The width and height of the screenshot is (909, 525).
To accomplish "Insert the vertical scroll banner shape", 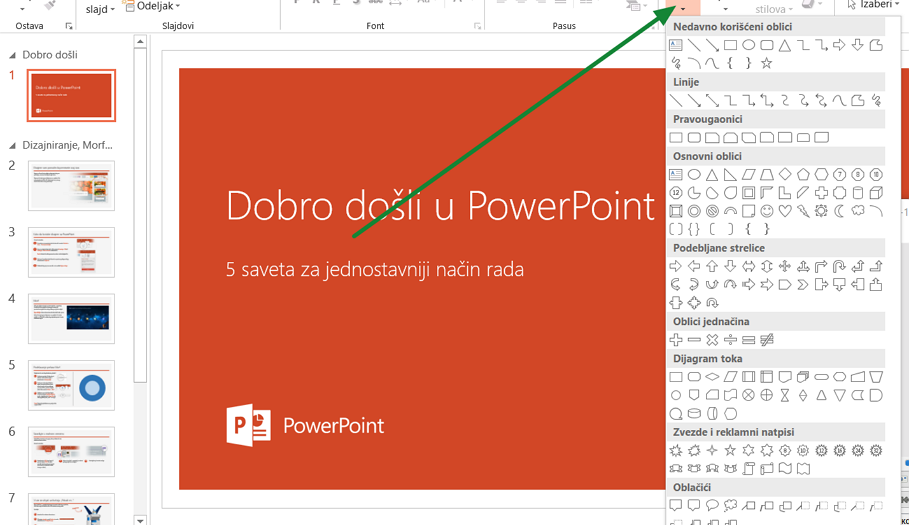I will 748,469.
